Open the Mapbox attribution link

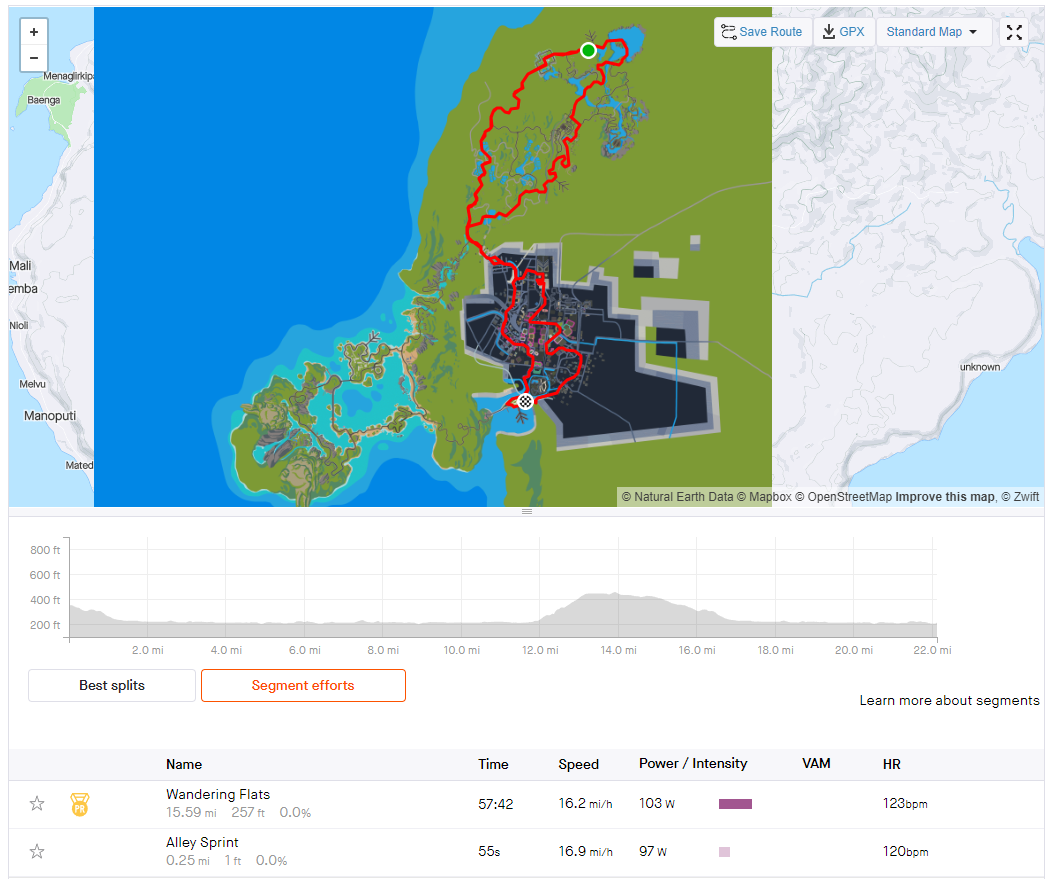pyautogui.click(x=765, y=497)
